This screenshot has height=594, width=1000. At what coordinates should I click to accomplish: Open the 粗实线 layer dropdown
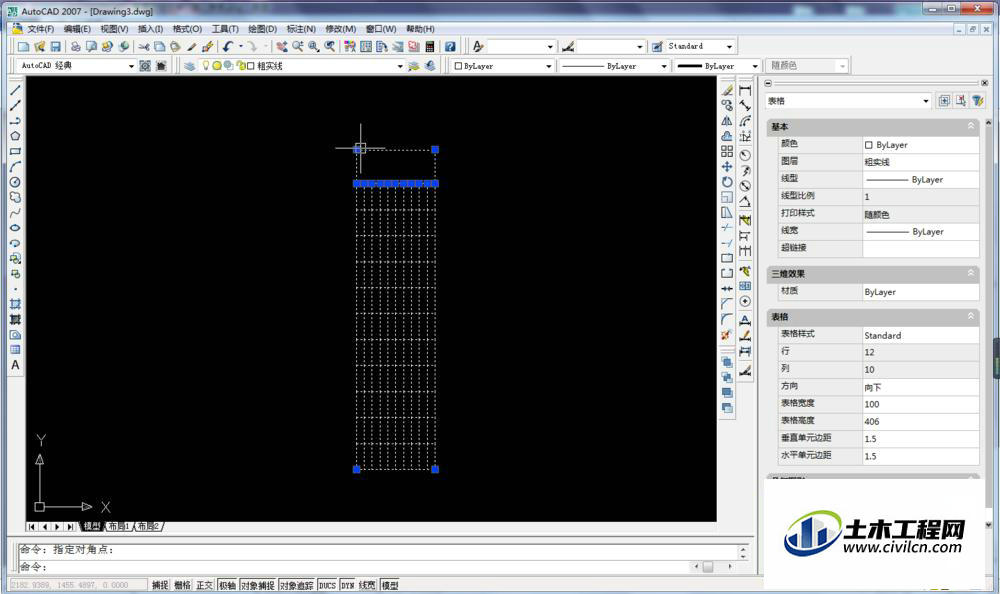point(400,66)
